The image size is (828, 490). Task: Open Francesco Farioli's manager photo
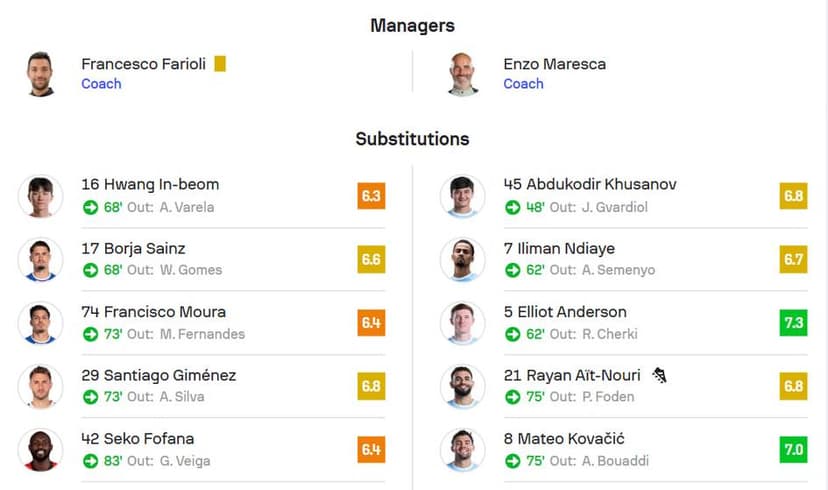coord(41,74)
